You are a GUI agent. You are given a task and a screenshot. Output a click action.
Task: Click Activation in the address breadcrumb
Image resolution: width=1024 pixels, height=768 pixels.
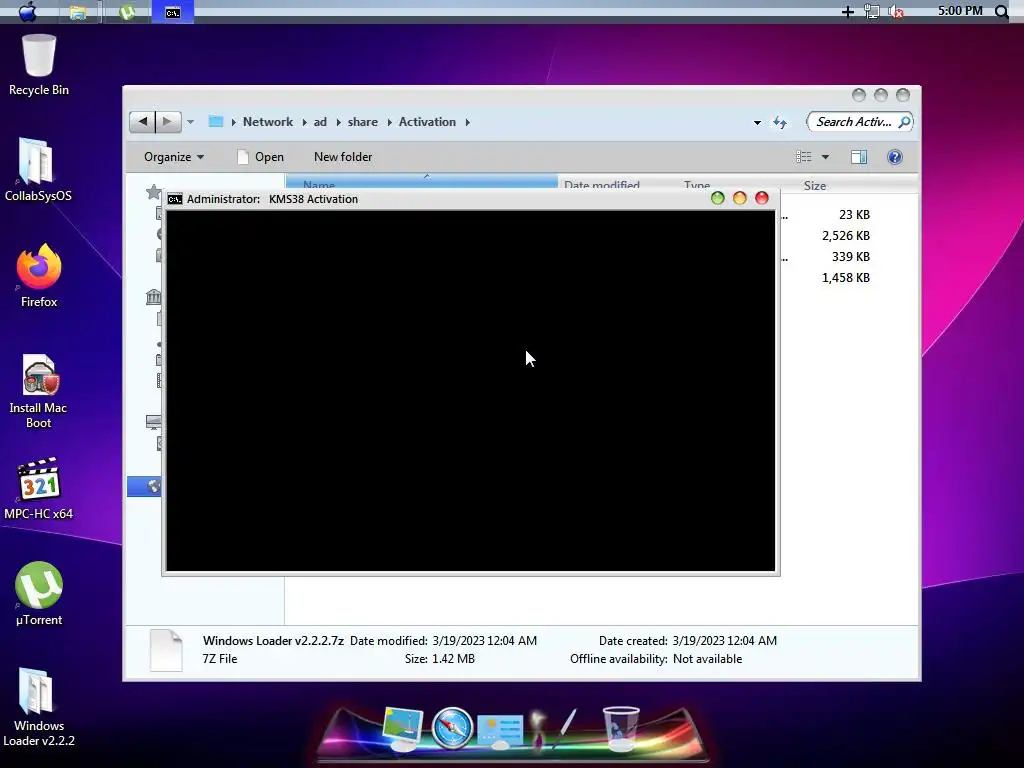click(427, 122)
